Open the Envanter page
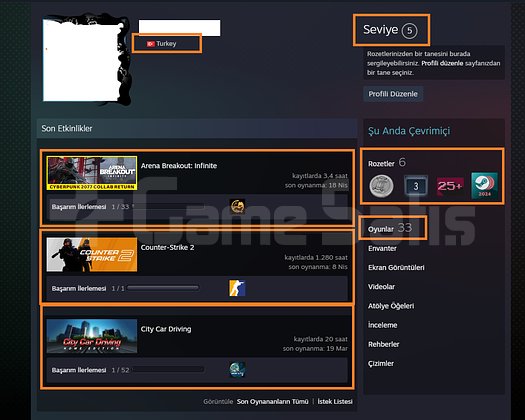Viewport: 525px width, 420px height. tap(382, 249)
